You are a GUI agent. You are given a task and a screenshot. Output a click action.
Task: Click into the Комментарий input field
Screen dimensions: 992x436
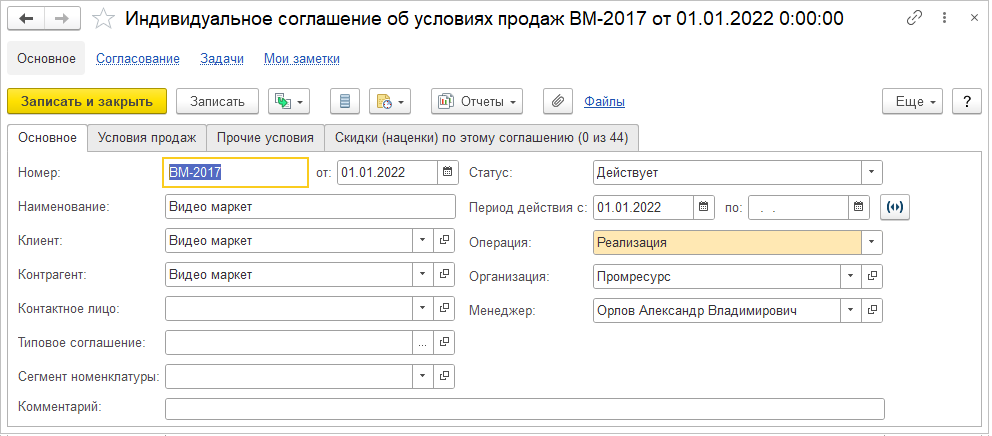[524, 408]
